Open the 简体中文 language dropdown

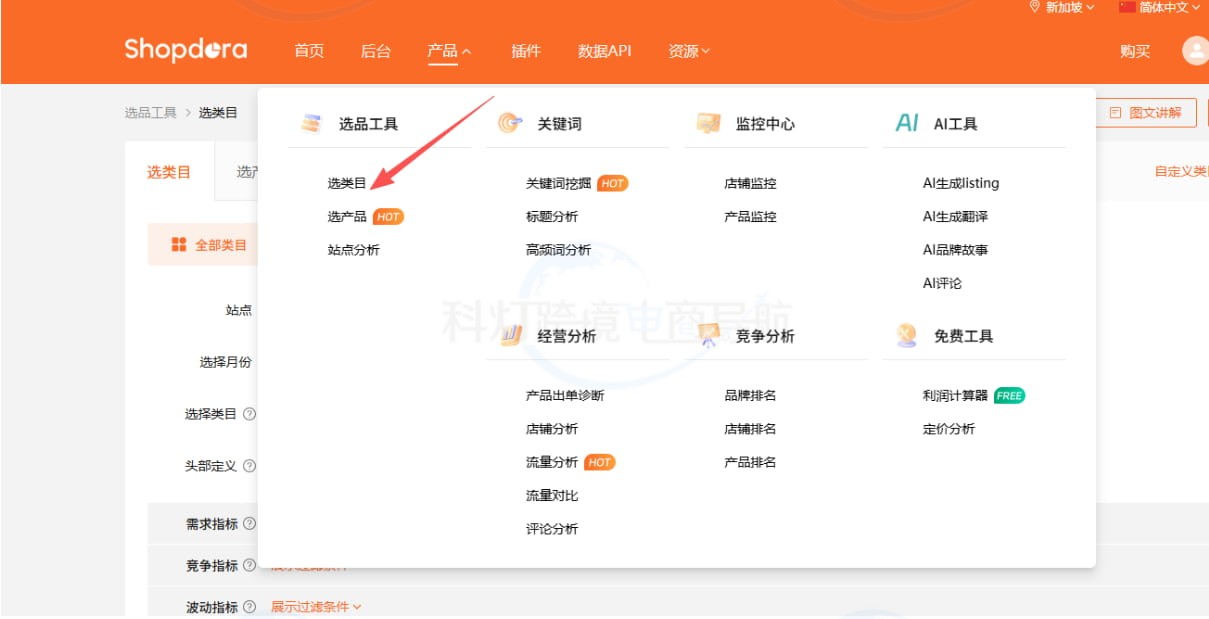tap(1158, 7)
